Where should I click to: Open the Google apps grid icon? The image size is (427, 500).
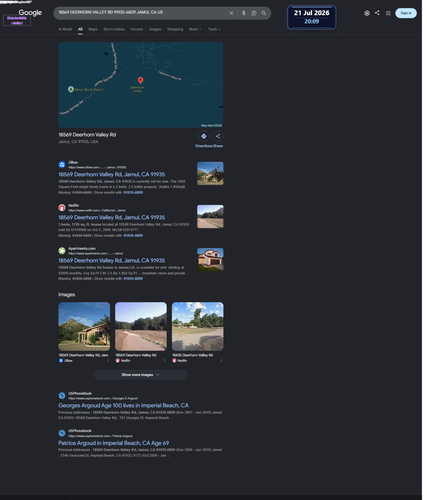pyautogui.click(x=388, y=13)
